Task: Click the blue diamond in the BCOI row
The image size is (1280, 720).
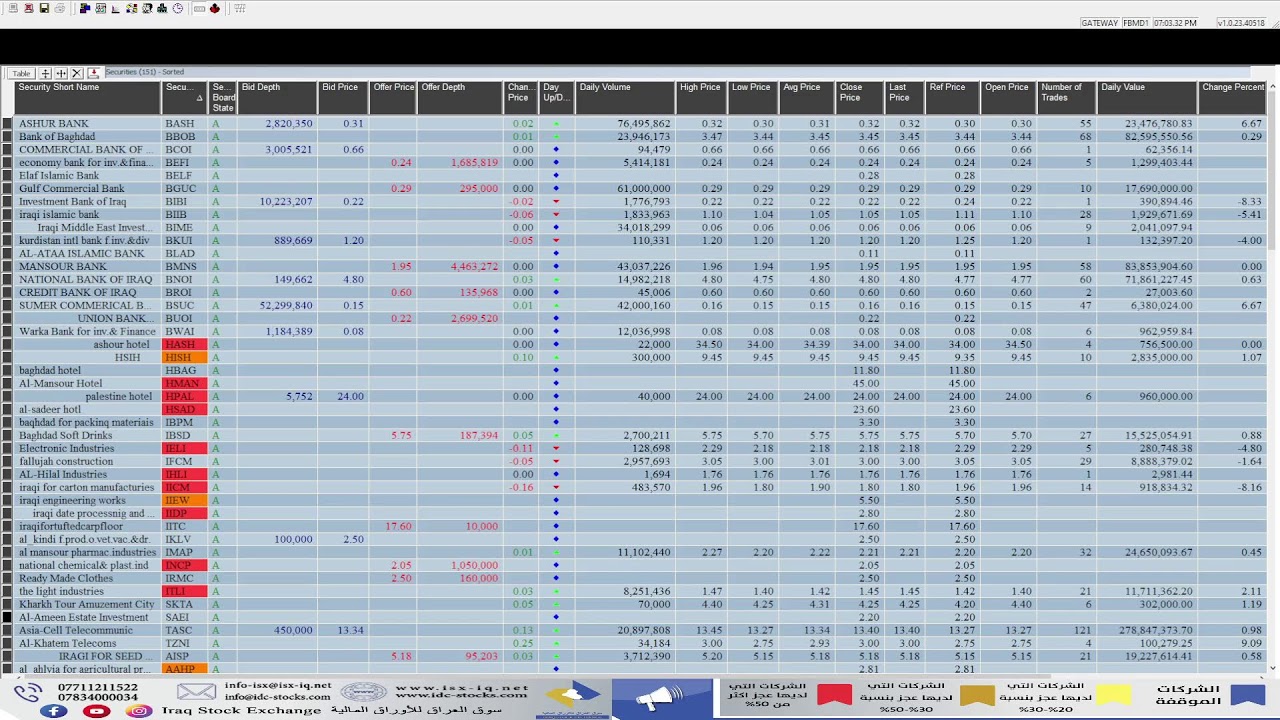Action: tap(556, 150)
